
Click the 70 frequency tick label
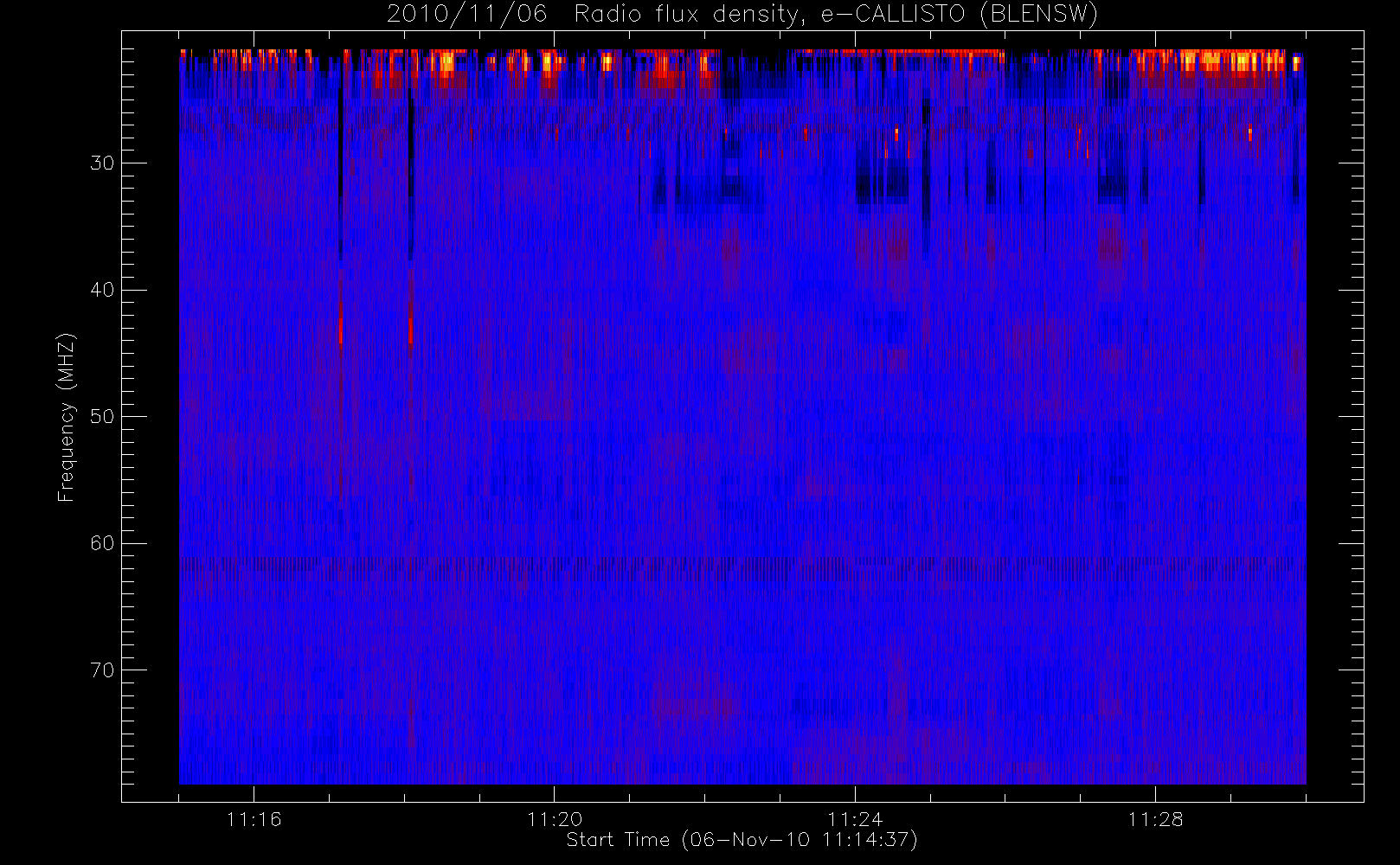point(102,670)
